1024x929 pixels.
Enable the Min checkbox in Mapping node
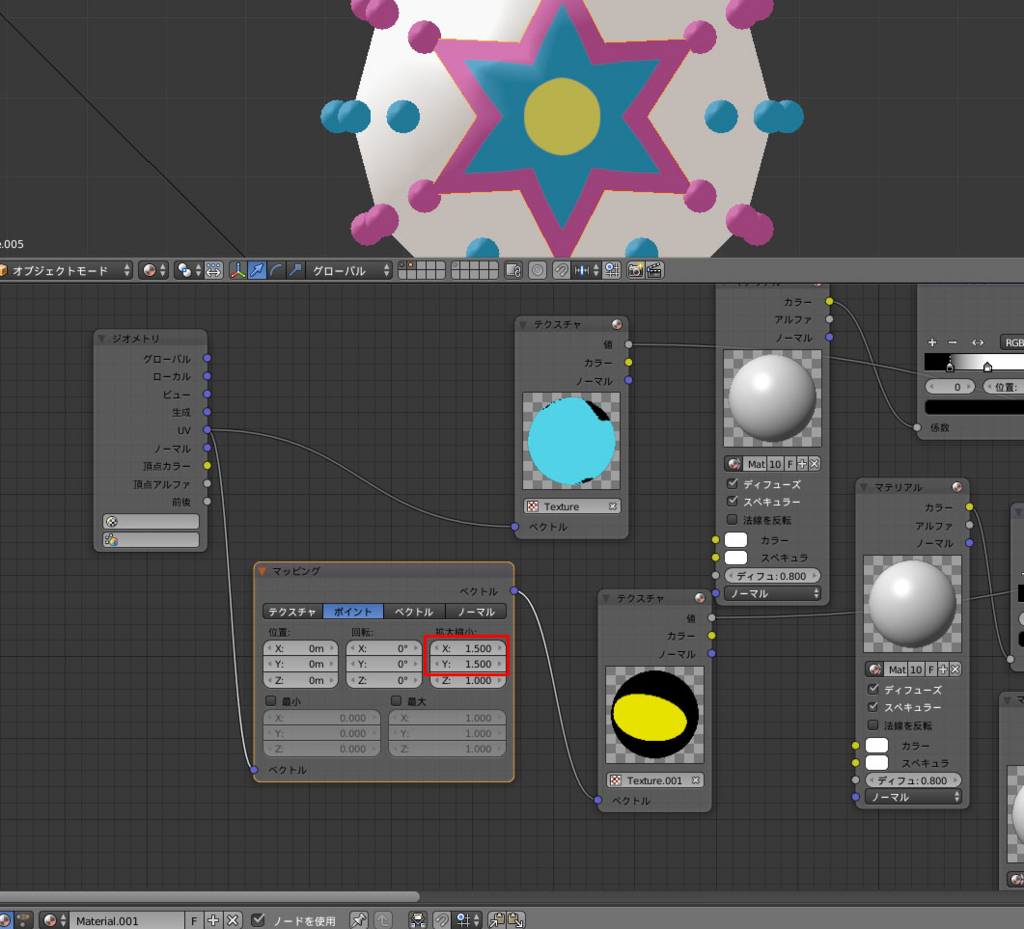pyautogui.click(x=270, y=701)
